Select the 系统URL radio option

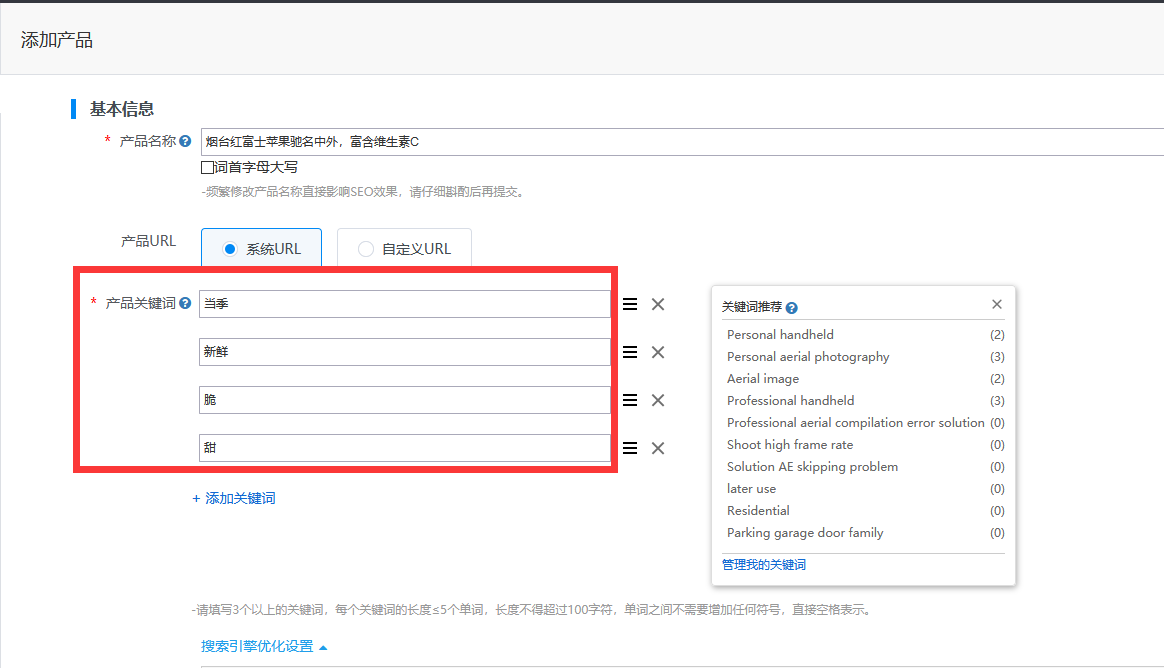230,249
